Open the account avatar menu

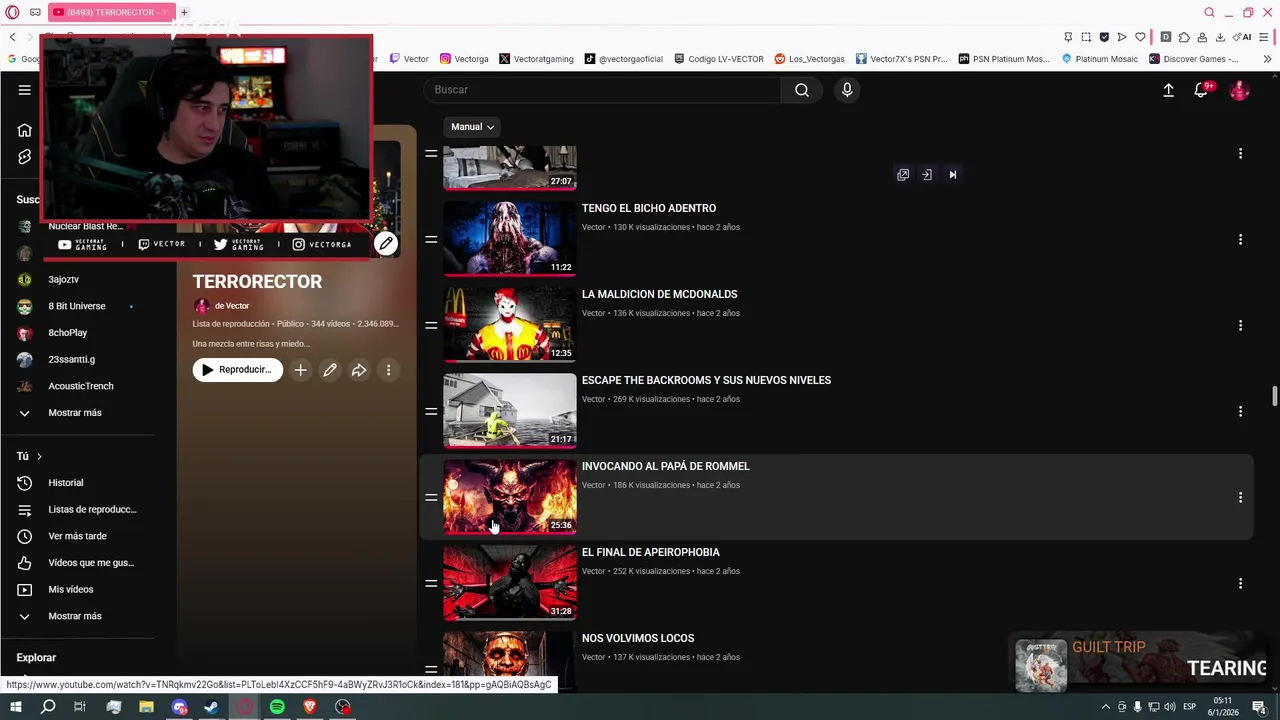pos(1240,90)
